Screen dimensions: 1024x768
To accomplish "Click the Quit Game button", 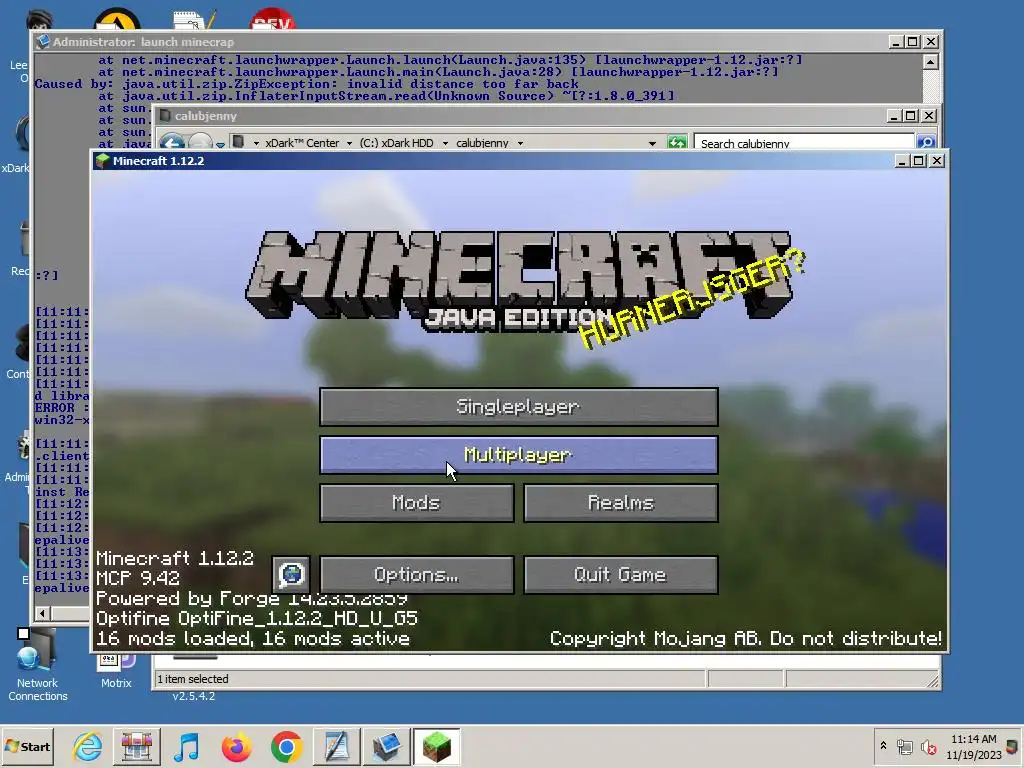I will [620, 575].
